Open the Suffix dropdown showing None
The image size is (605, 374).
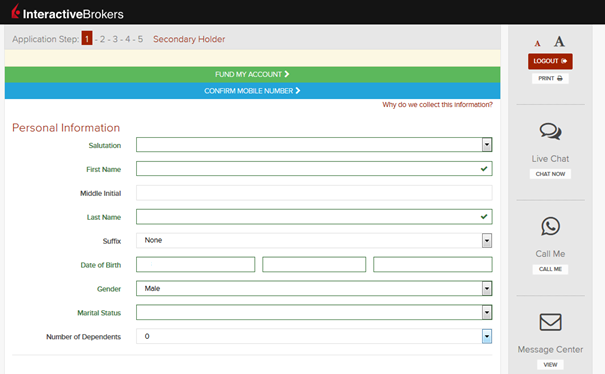[x=314, y=240]
